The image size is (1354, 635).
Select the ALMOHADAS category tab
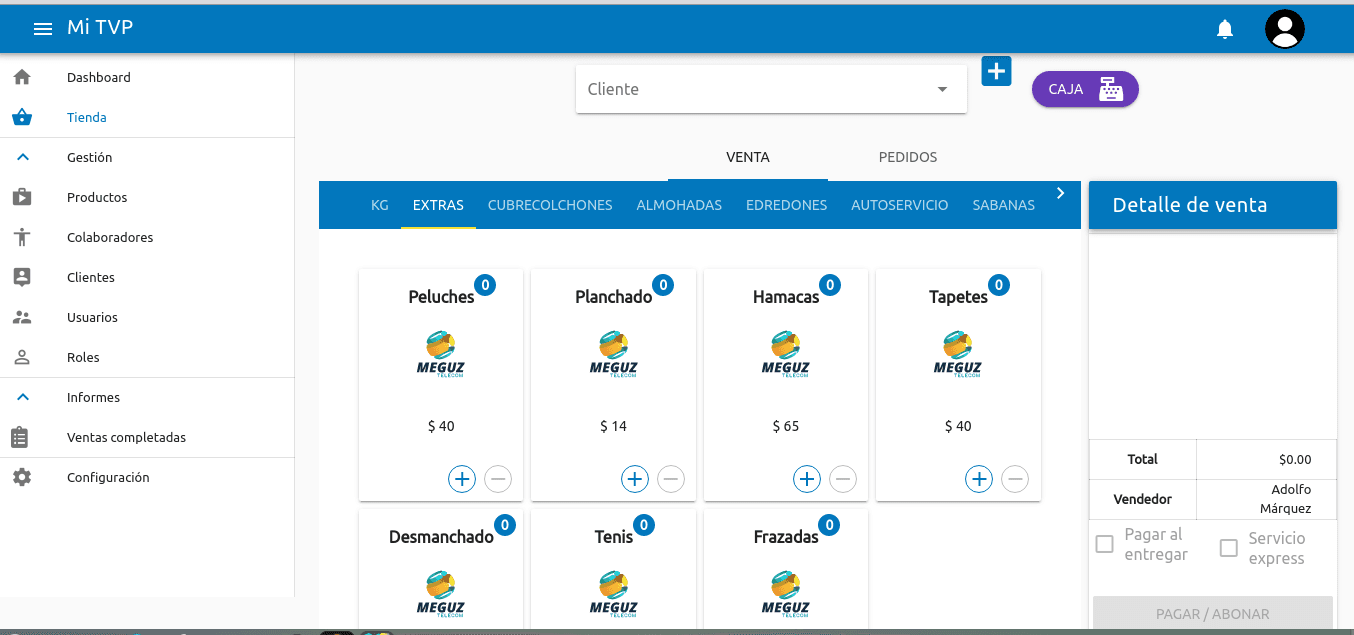pyautogui.click(x=679, y=205)
